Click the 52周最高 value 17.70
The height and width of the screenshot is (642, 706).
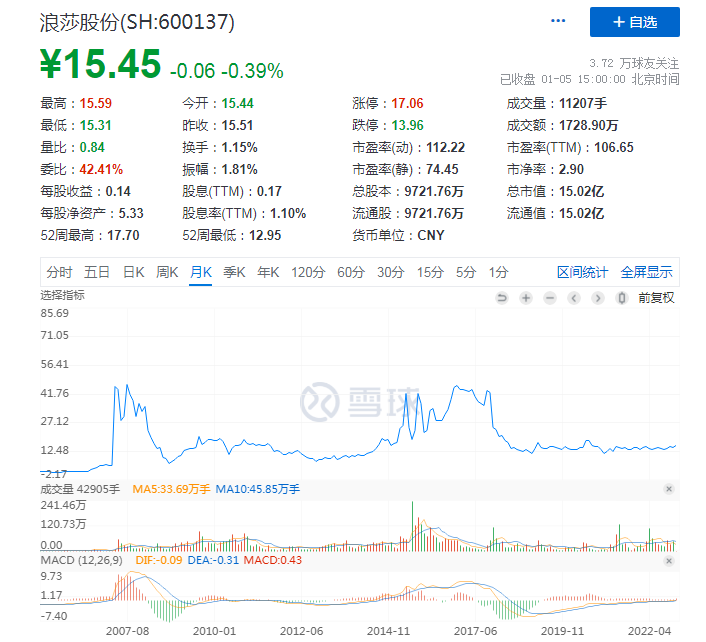pyautogui.click(x=123, y=235)
